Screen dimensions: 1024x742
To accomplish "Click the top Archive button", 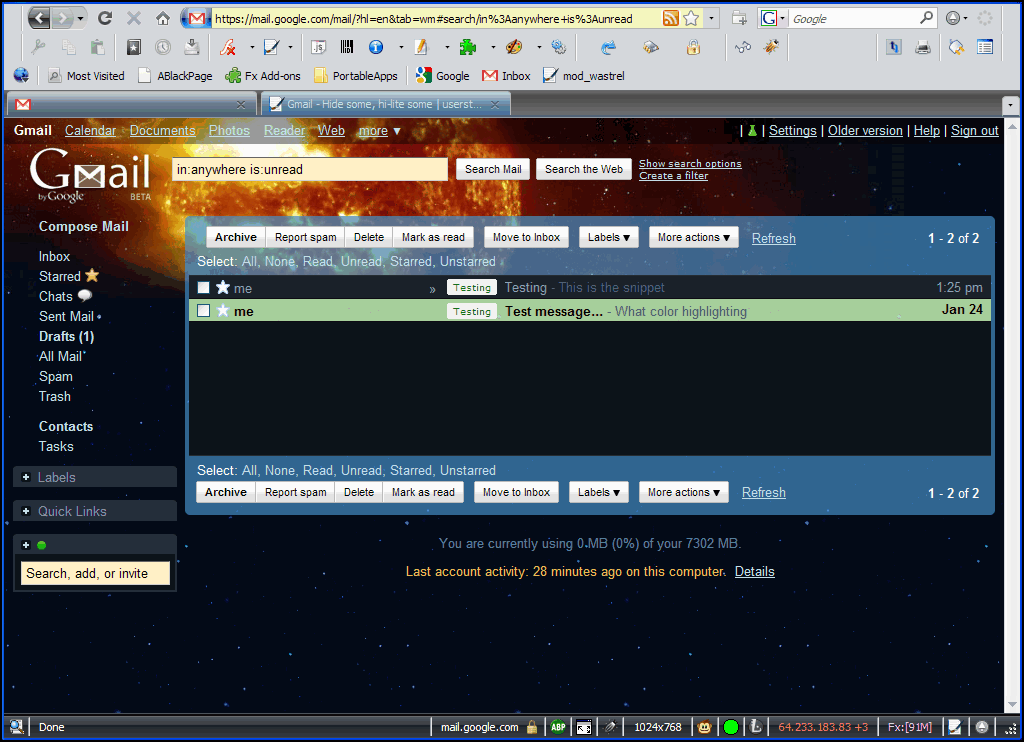I will [x=236, y=237].
